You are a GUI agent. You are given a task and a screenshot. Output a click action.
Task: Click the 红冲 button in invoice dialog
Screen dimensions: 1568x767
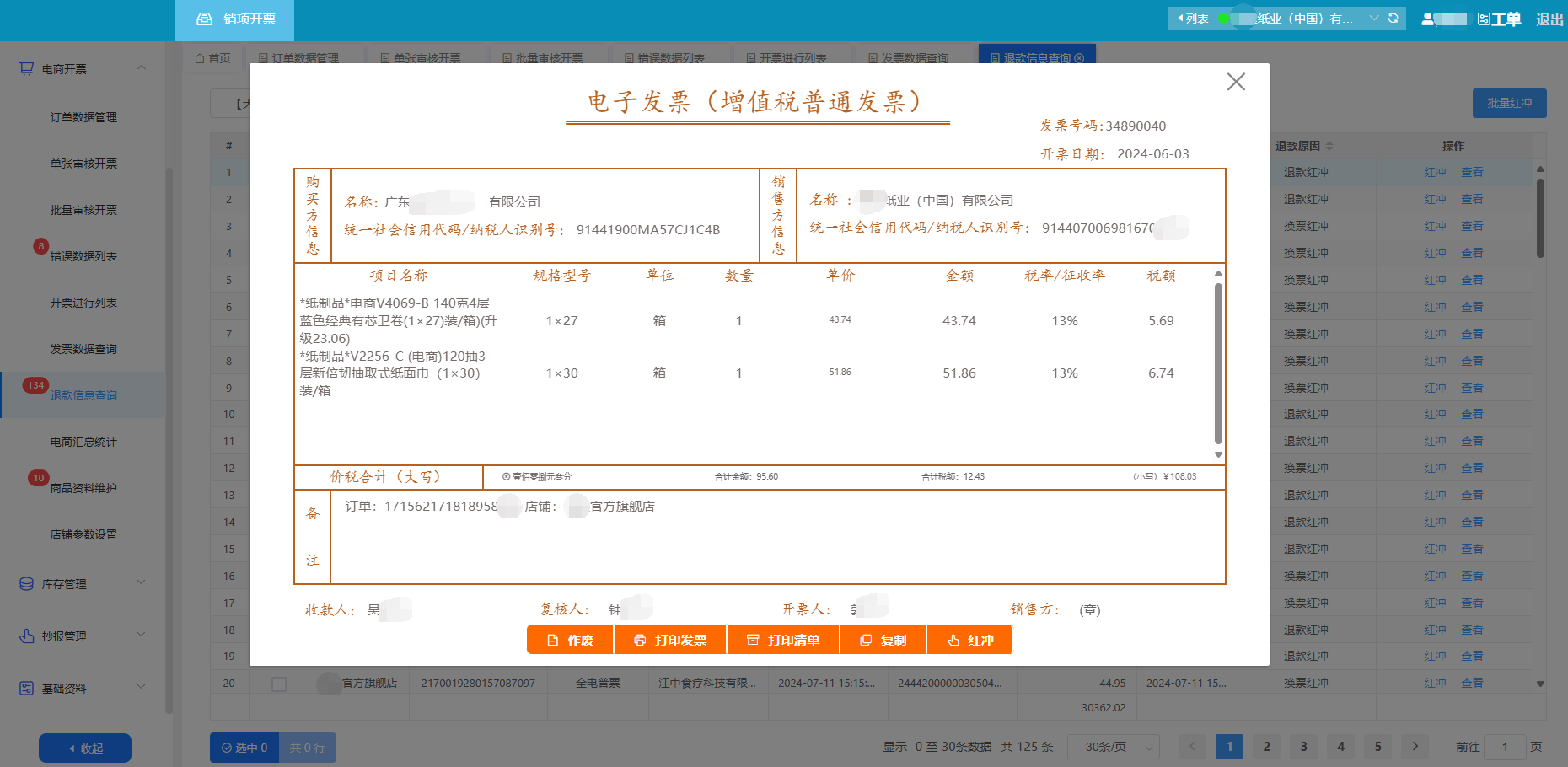pyautogui.click(x=969, y=640)
